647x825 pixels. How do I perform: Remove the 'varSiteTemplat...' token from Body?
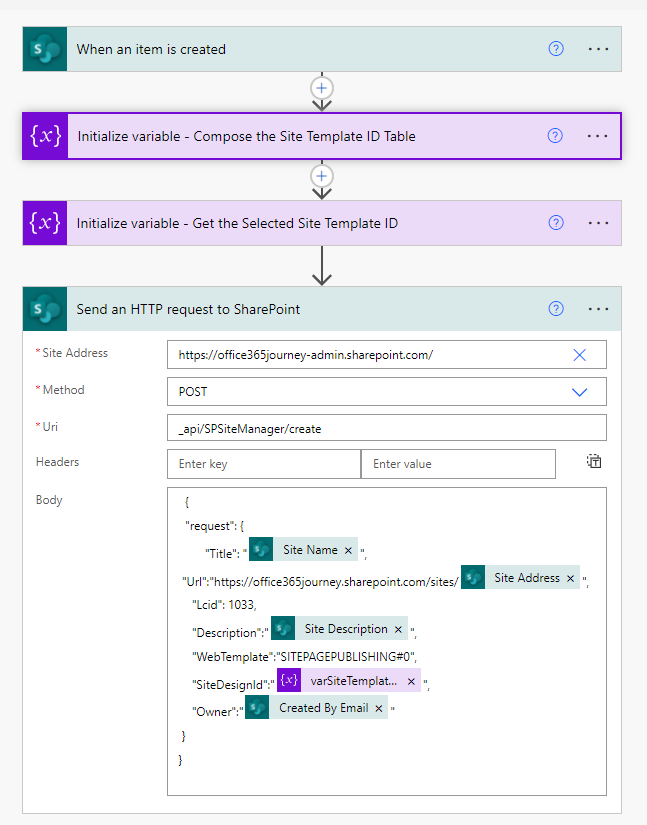point(411,681)
